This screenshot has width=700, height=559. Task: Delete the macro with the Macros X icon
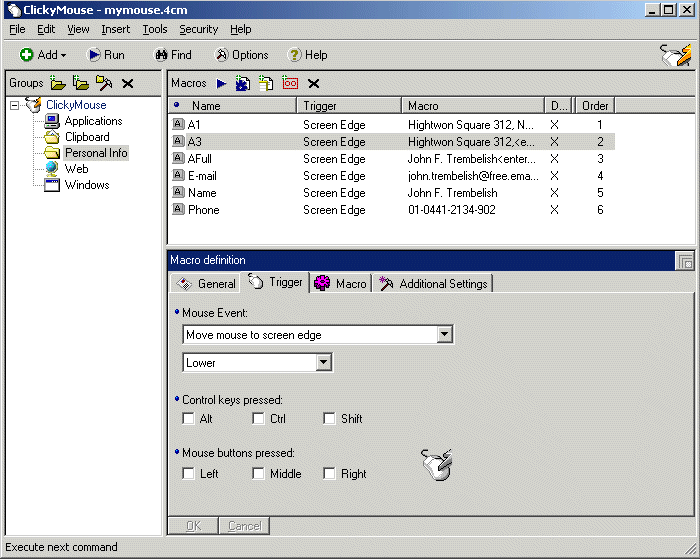click(313, 83)
